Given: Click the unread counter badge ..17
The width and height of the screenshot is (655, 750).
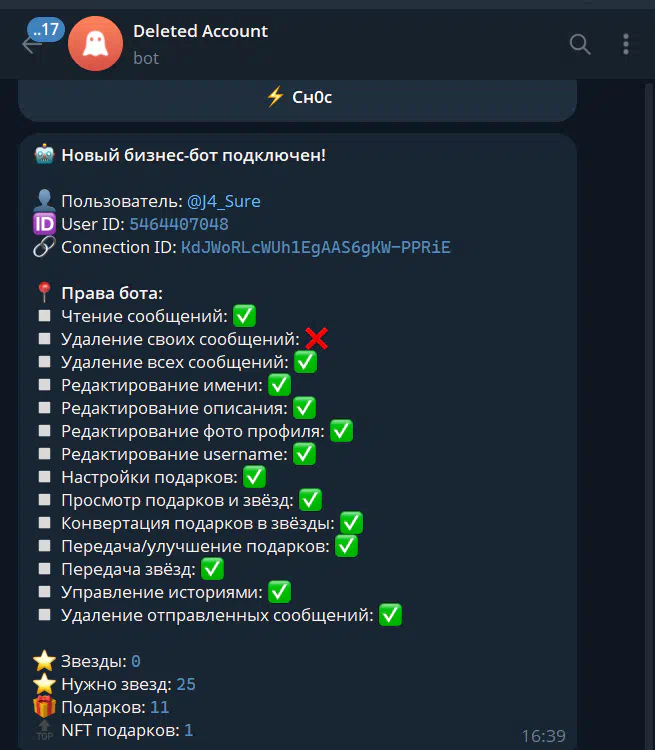Looking at the screenshot, I should tap(46, 30).
